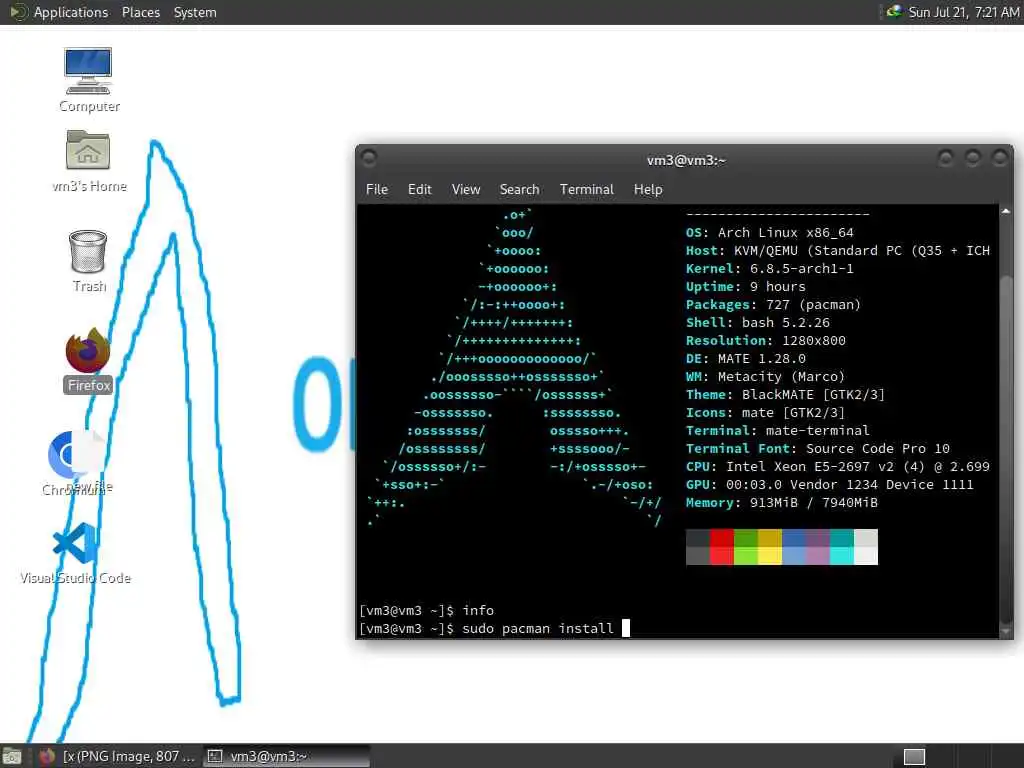The height and width of the screenshot is (768, 1024).
Task: Click Show Desktop button in bottom panel
Action: click(x=12, y=756)
